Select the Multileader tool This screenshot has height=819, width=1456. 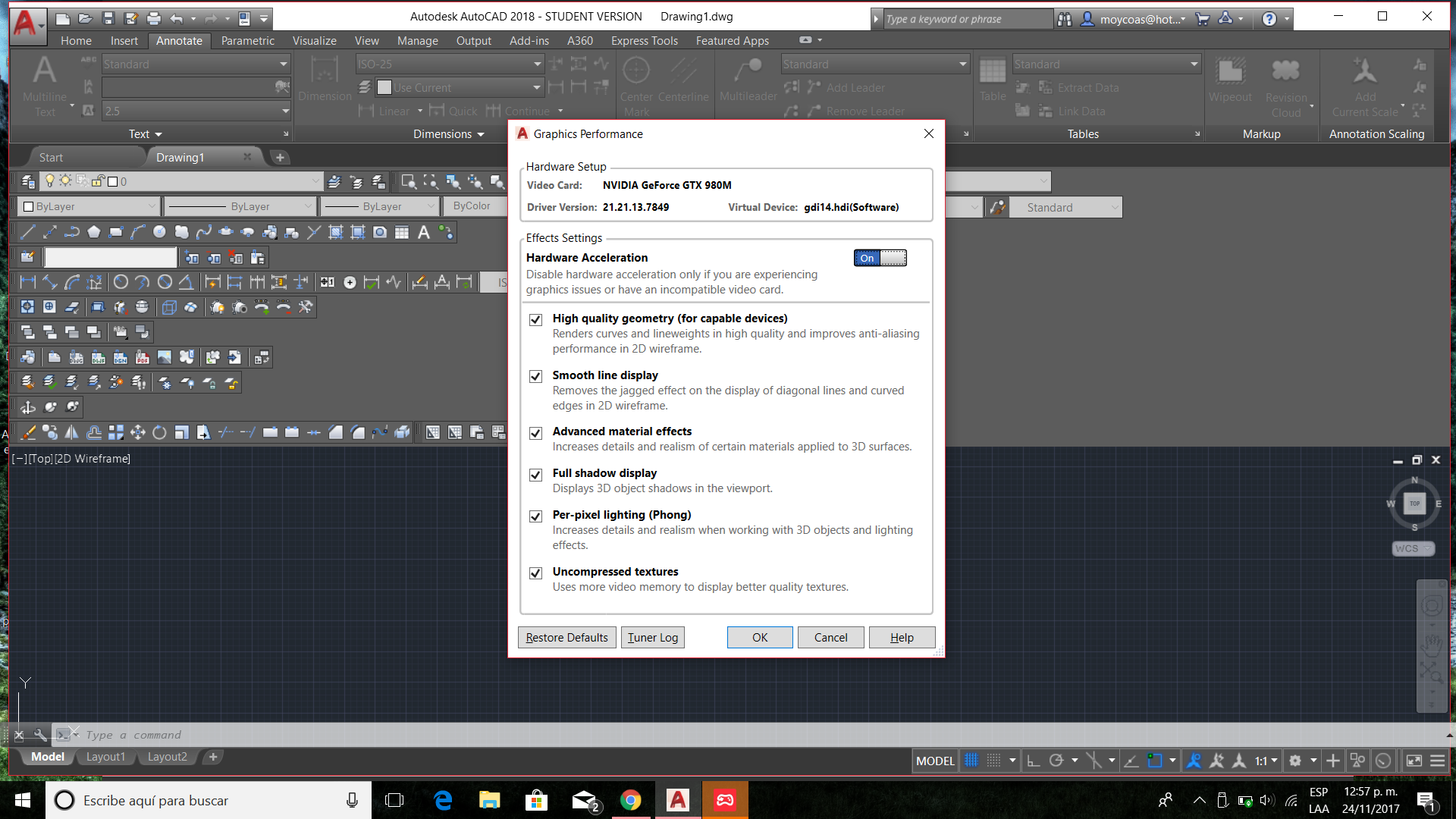(748, 83)
